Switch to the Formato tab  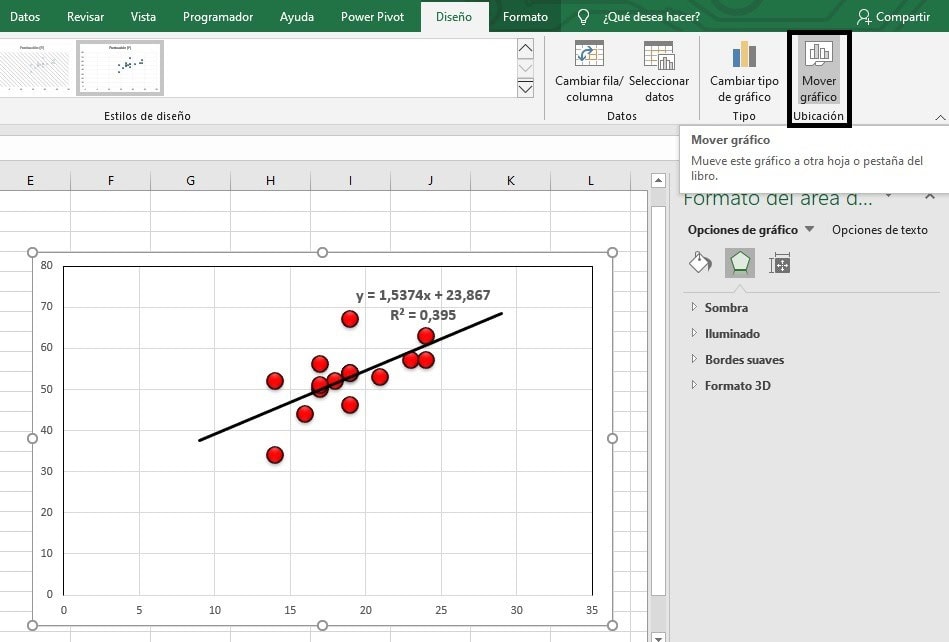pyautogui.click(x=525, y=16)
